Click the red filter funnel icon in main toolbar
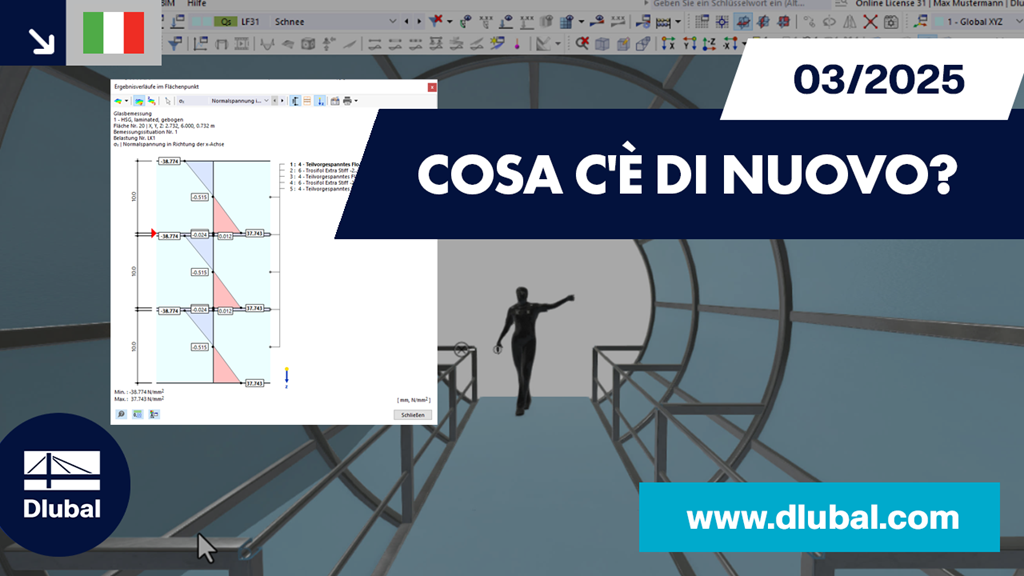This screenshot has height=576, width=1024. 436,20
